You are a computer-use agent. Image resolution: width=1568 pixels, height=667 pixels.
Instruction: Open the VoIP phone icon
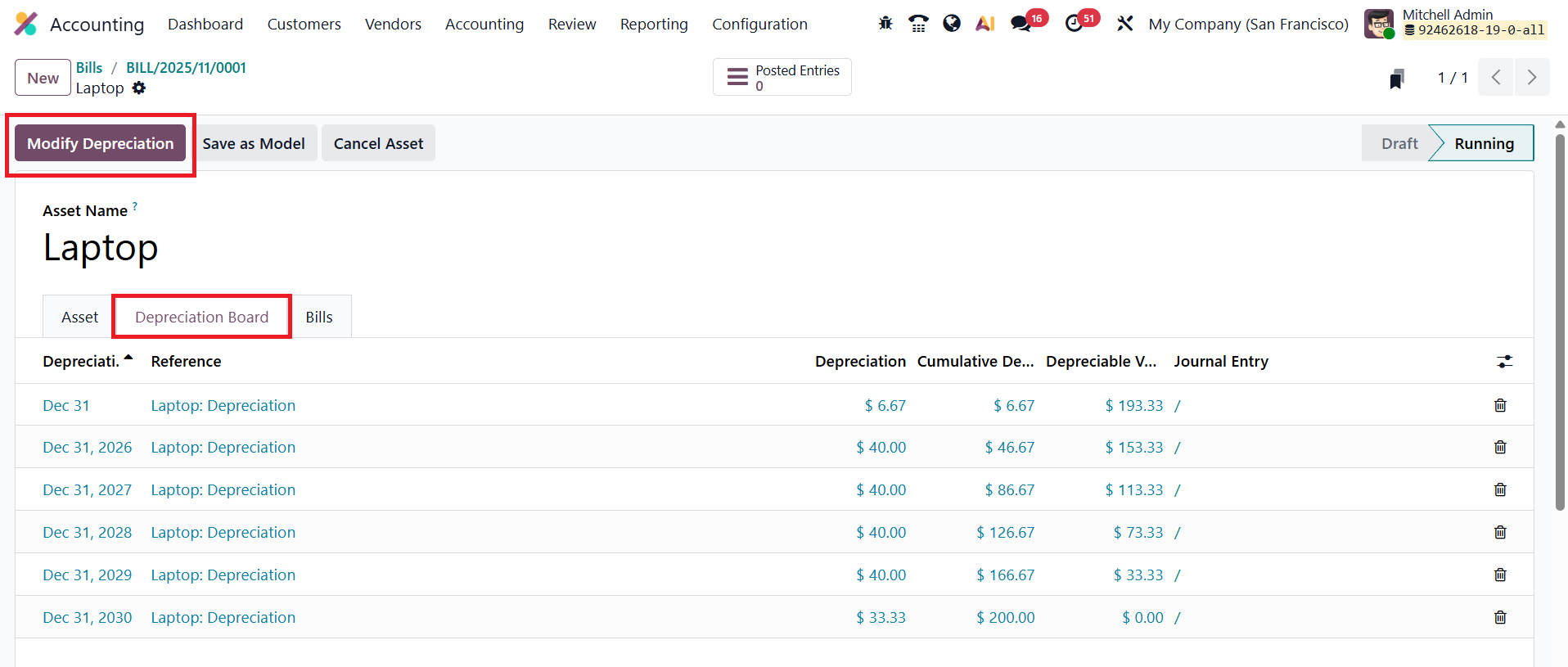click(x=918, y=24)
